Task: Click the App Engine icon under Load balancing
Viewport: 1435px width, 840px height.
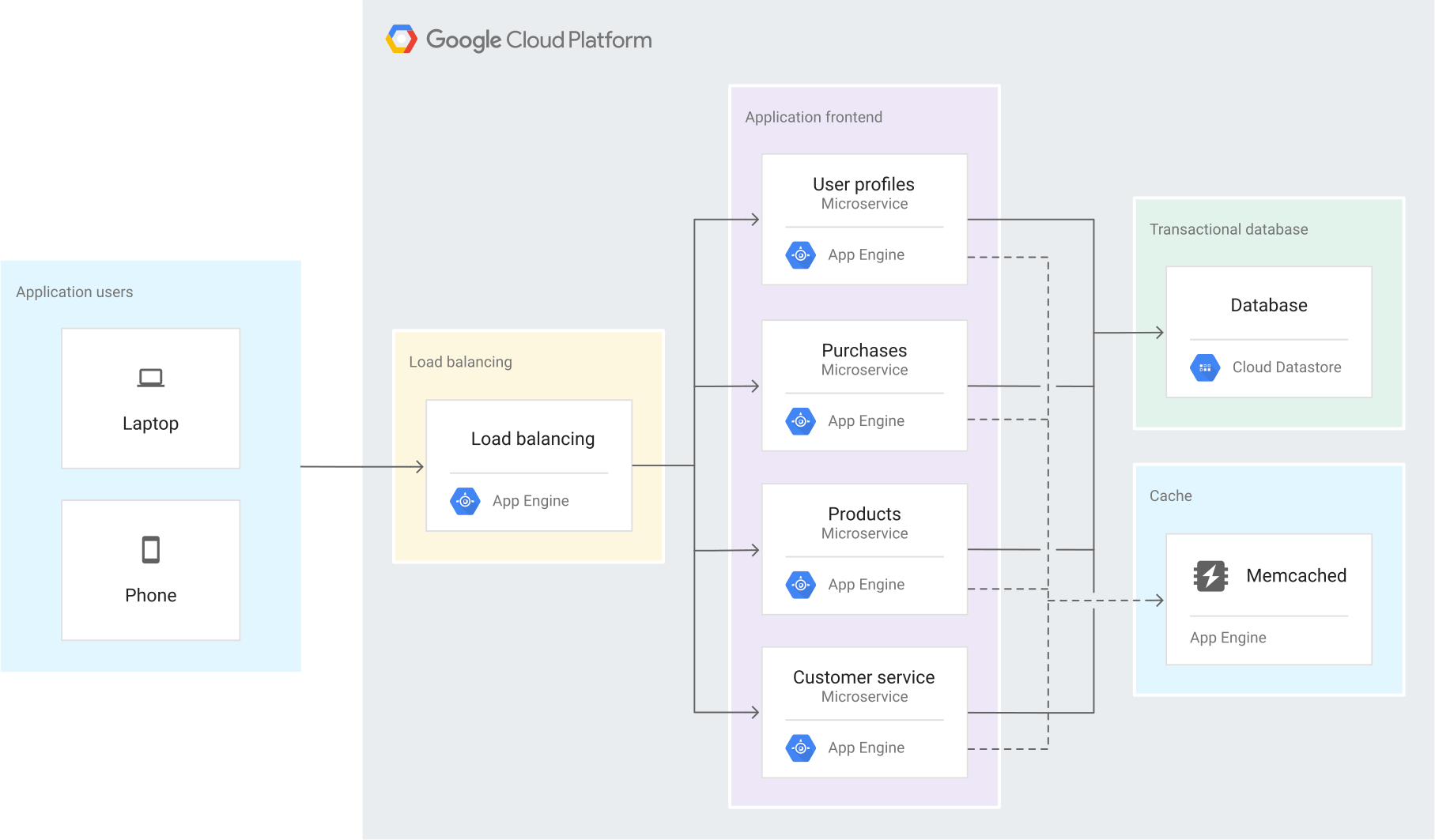Action: 465,501
